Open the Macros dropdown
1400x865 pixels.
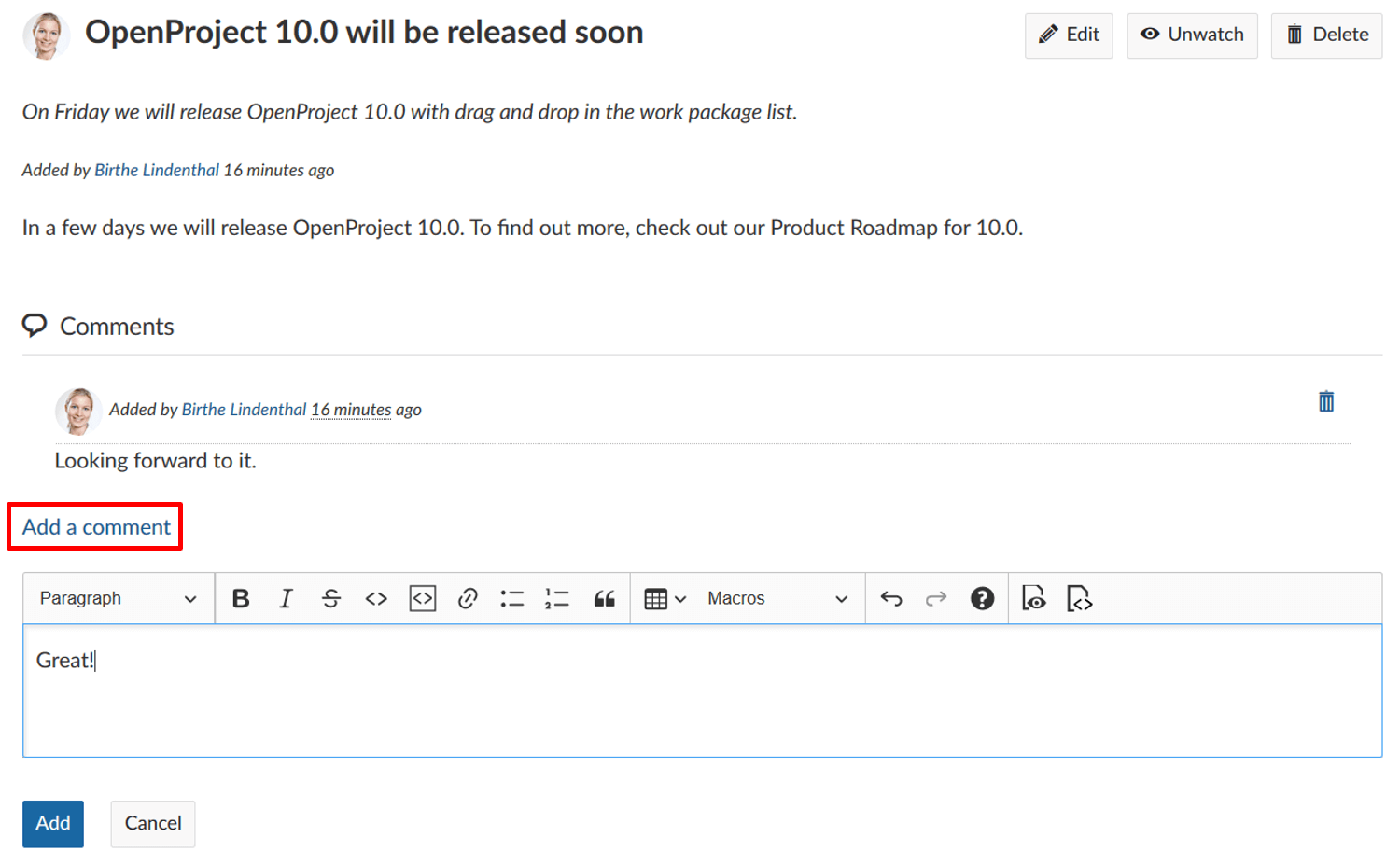point(777,599)
